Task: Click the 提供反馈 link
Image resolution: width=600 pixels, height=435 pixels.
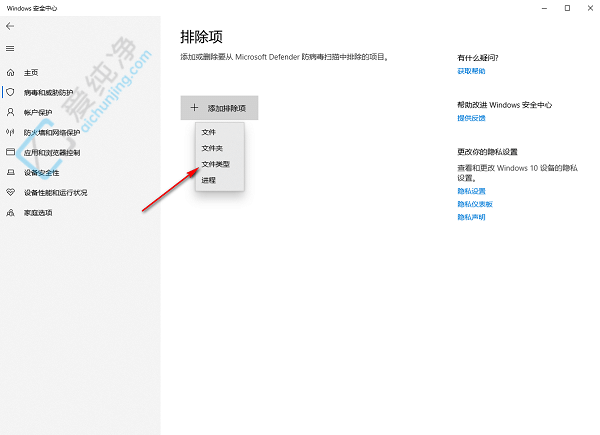Action: (471, 118)
